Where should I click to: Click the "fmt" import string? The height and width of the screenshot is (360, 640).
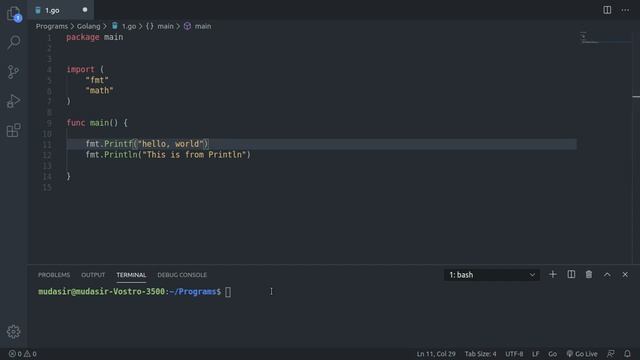pyautogui.click(x=97, y=80)
